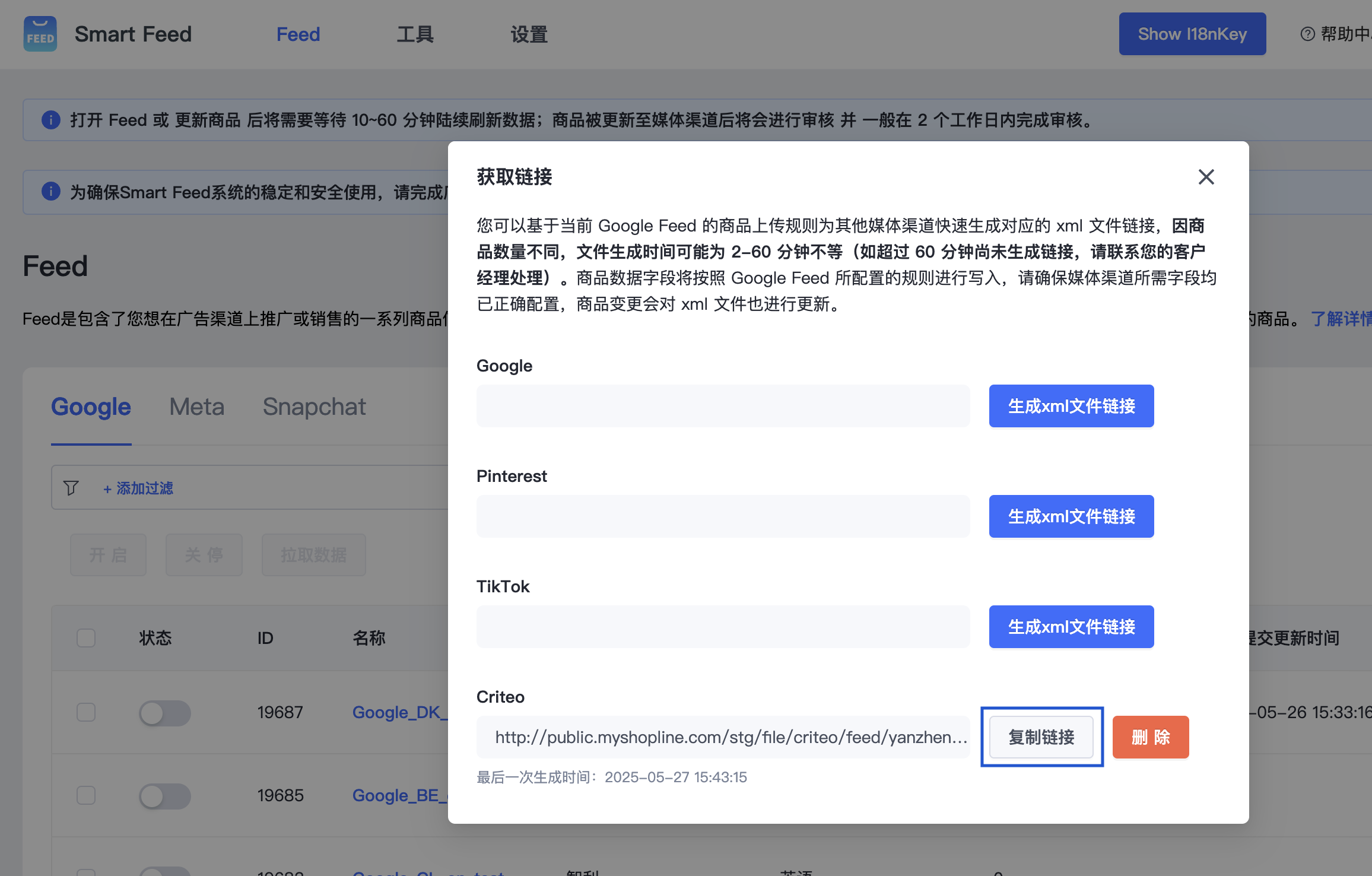The width and height of the screenshot is (1372, 876).
Task: Click the 关停 button
Action: point(204,555)
